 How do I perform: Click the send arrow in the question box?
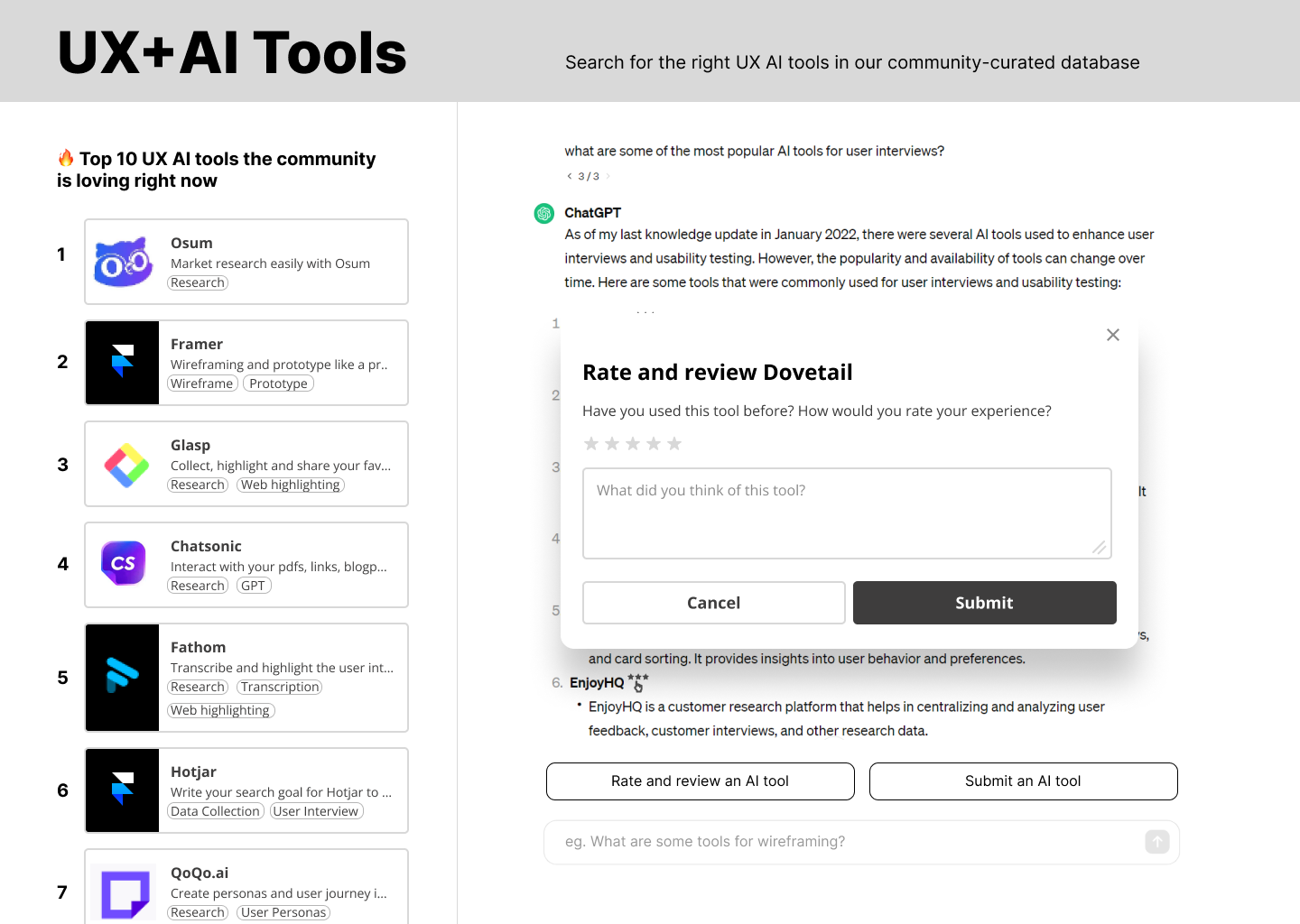[1156, 841]
